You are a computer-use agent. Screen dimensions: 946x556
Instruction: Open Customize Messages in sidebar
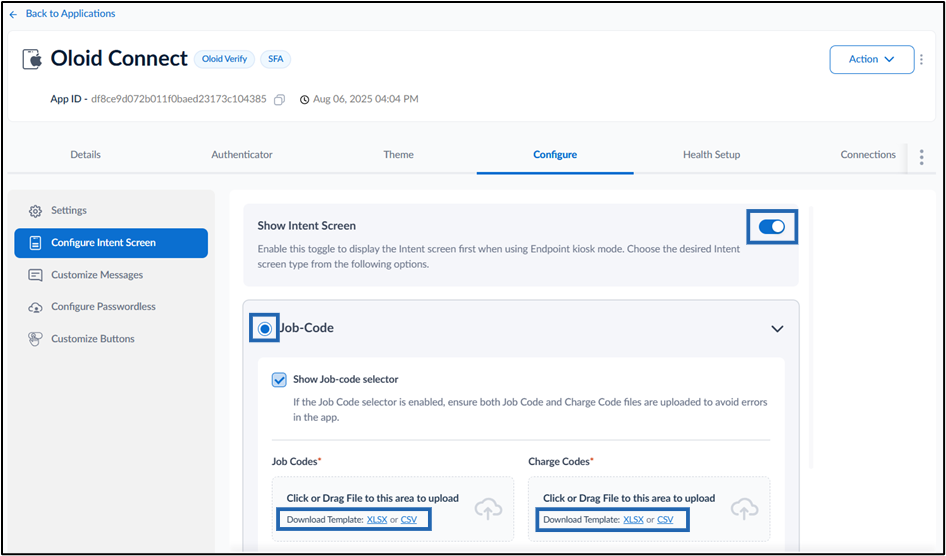point(111,275)
